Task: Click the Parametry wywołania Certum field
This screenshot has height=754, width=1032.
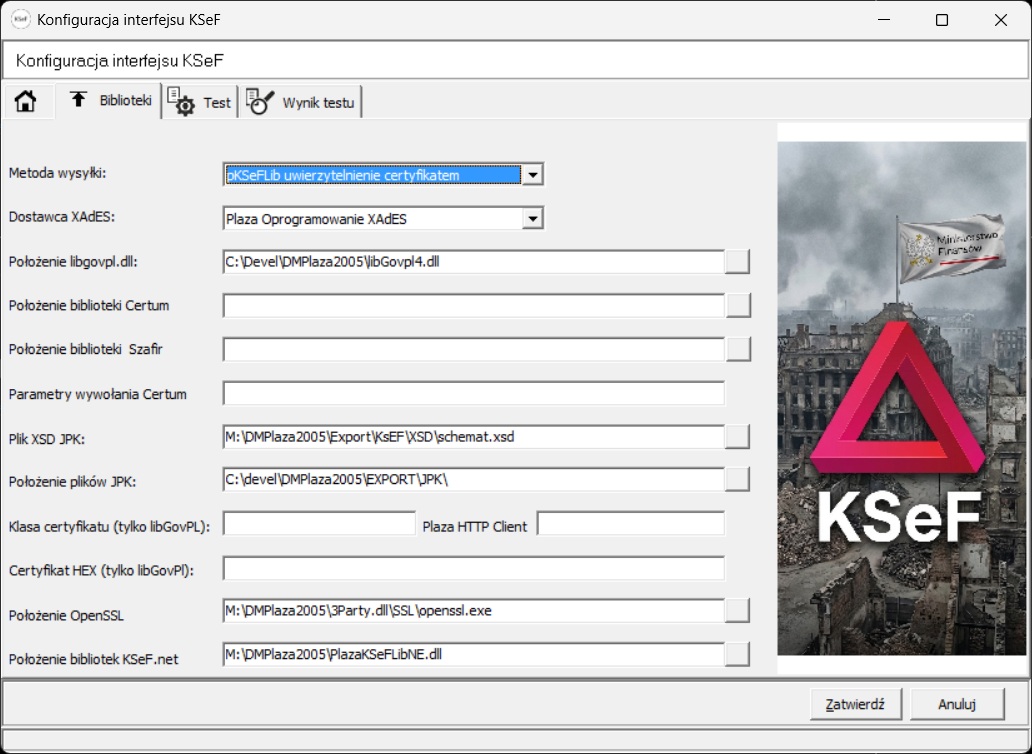Action: 474,393
